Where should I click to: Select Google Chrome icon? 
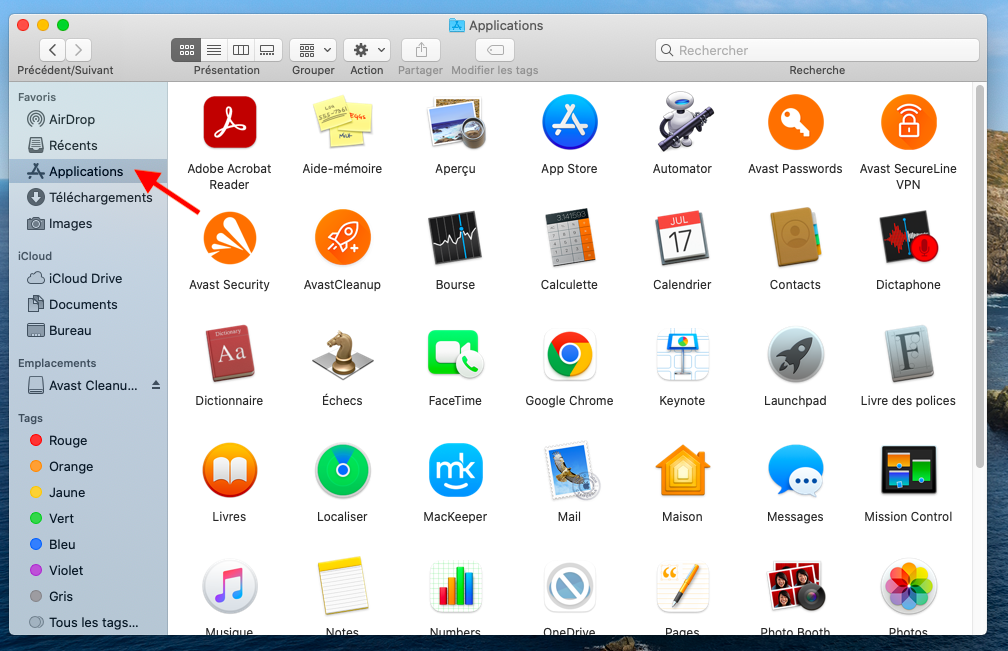tap(570, 354)
